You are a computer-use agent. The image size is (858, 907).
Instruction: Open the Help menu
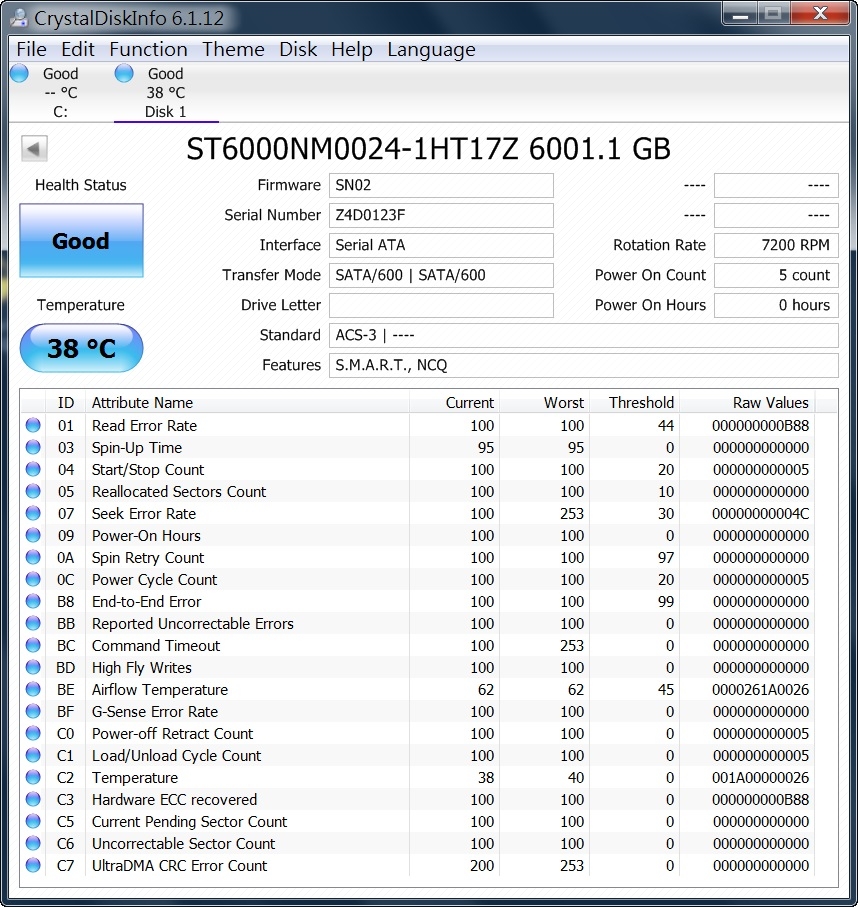(352, 49)
